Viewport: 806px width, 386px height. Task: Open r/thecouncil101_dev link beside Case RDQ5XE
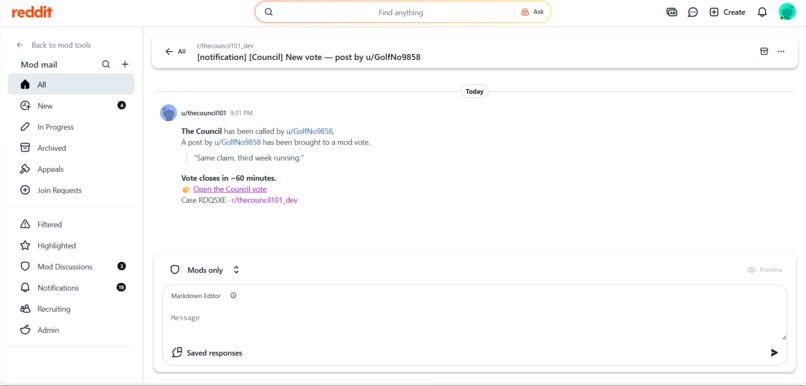point(265,200)
